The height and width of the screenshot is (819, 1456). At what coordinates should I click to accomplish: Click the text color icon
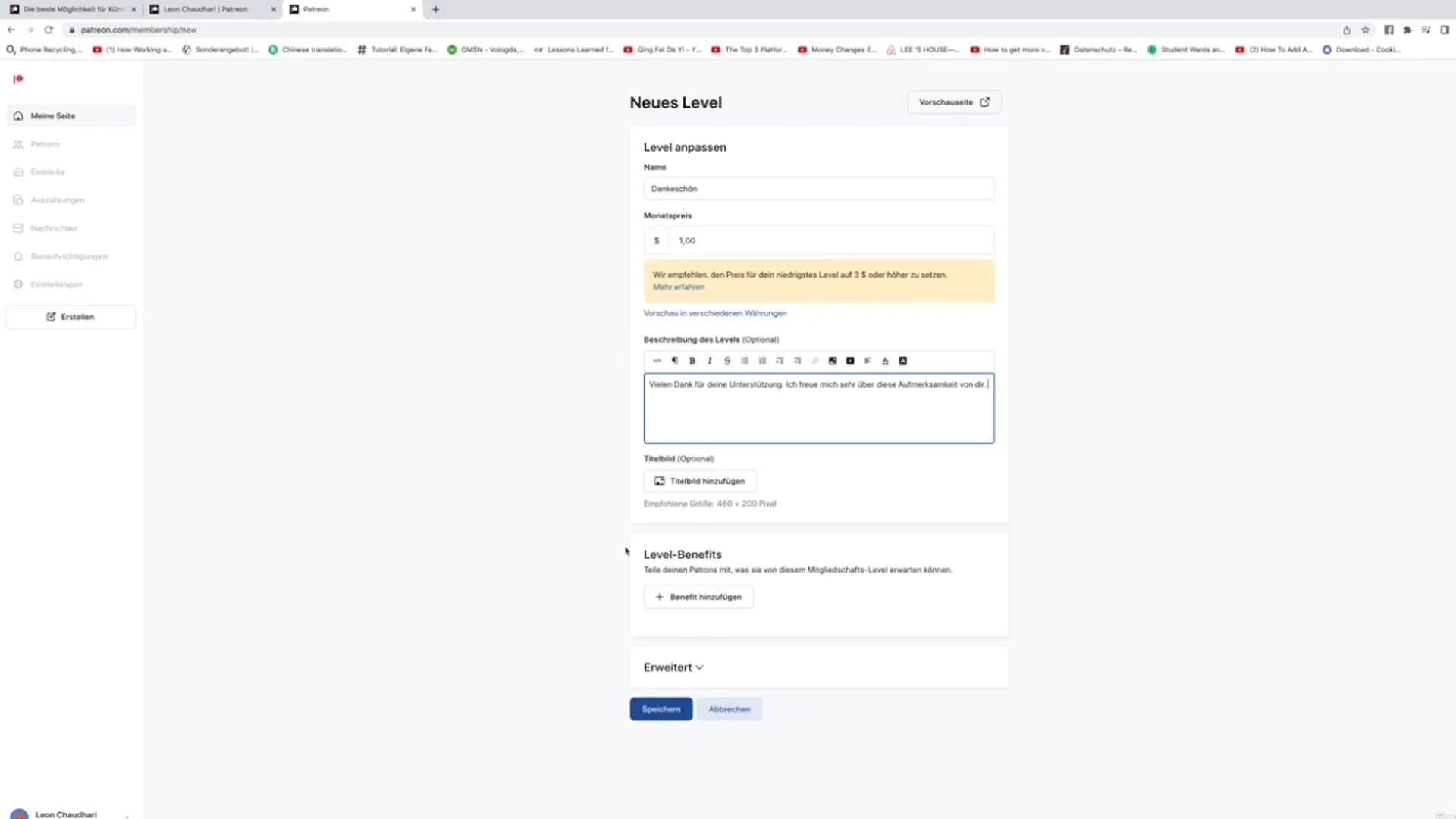[x=885, y=361]
